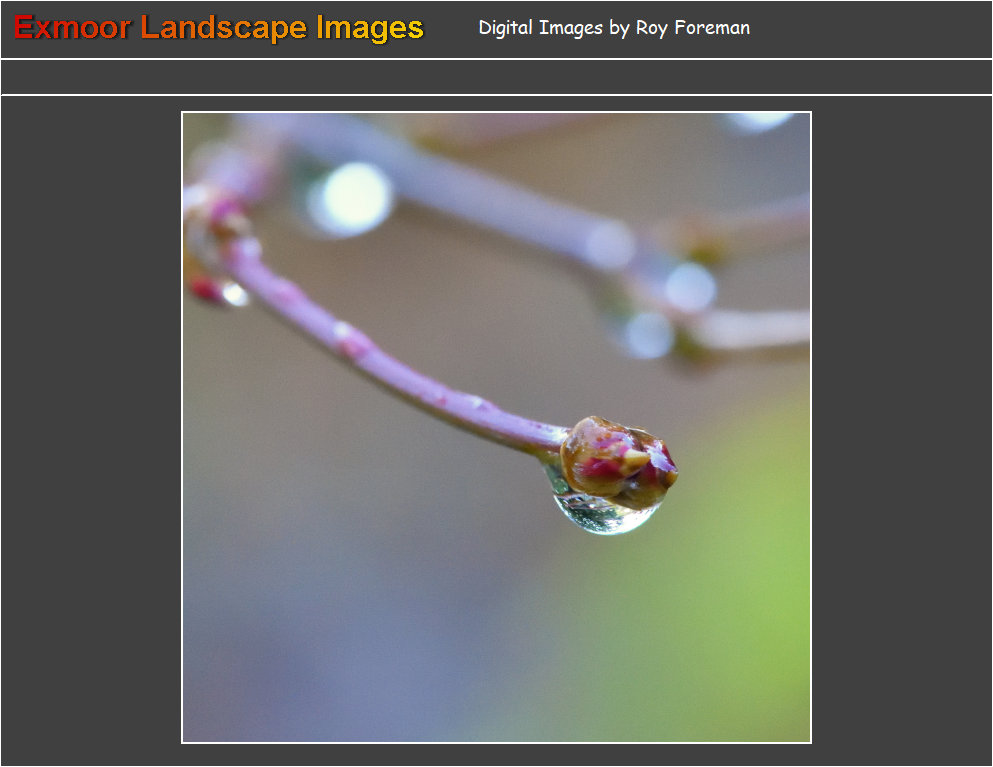This screenshot has height=767, width=993.
Task: Click the large white bokeh circle in the photo
Action: [x=350, y=199]
